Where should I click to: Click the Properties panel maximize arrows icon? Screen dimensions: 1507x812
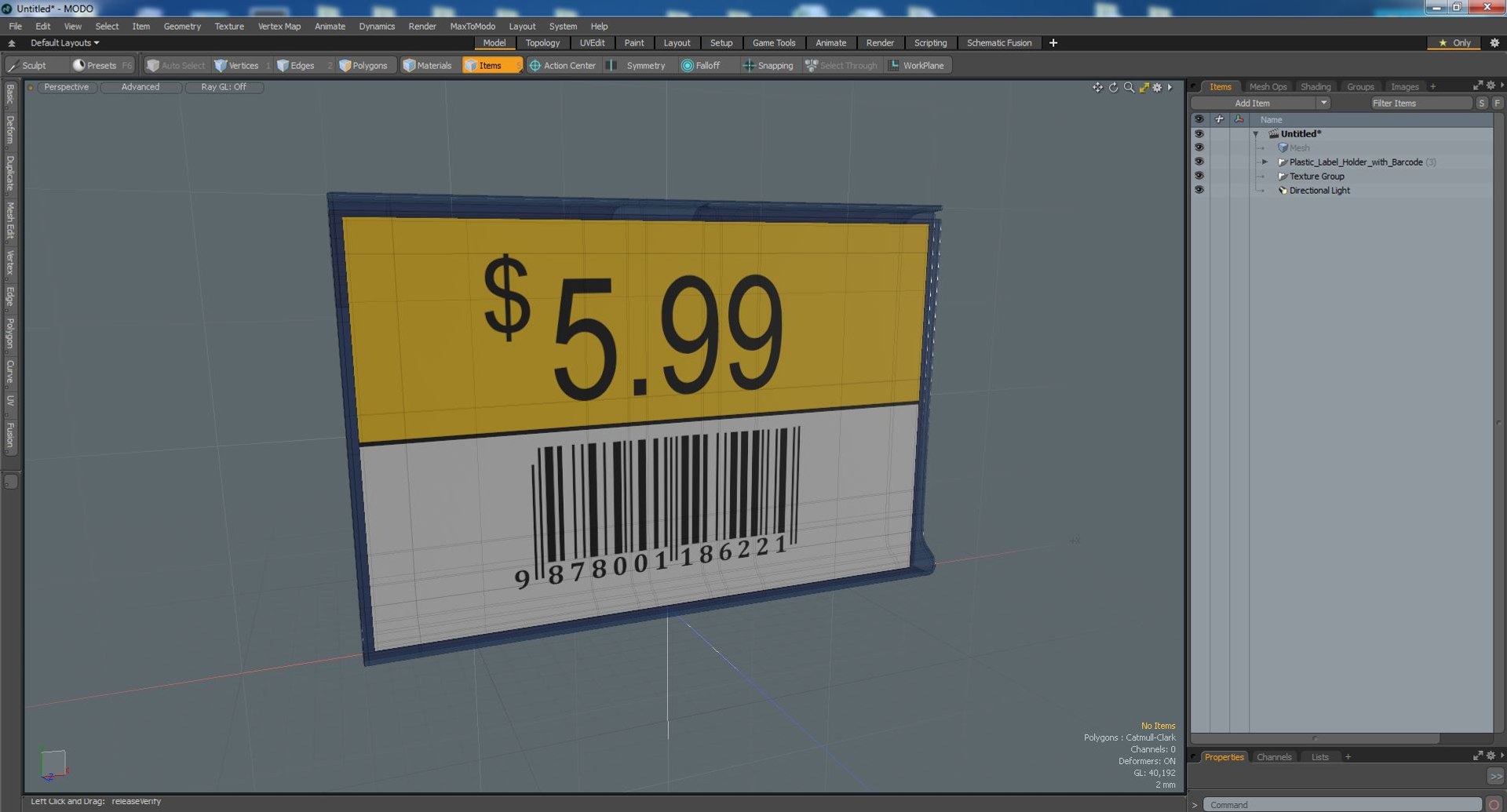pyautogui.click(x=1478, y=756)
